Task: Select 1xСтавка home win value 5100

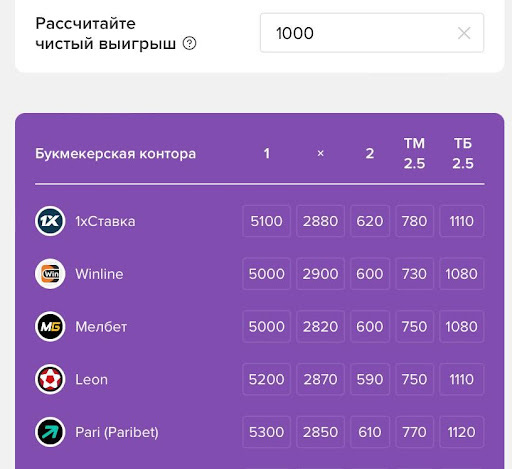Action: (x=266, y=221)
